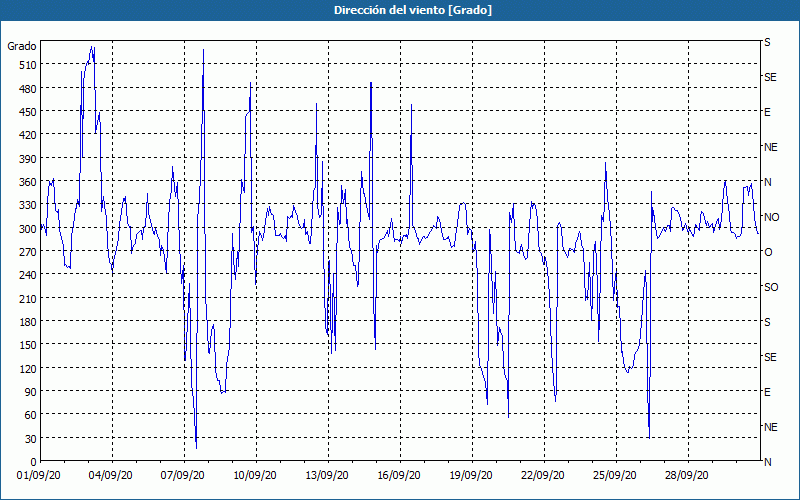This screenshot has width=800, height=500.
Task: Click the 04/09/20 date label
Action: [x=111, y=476]
